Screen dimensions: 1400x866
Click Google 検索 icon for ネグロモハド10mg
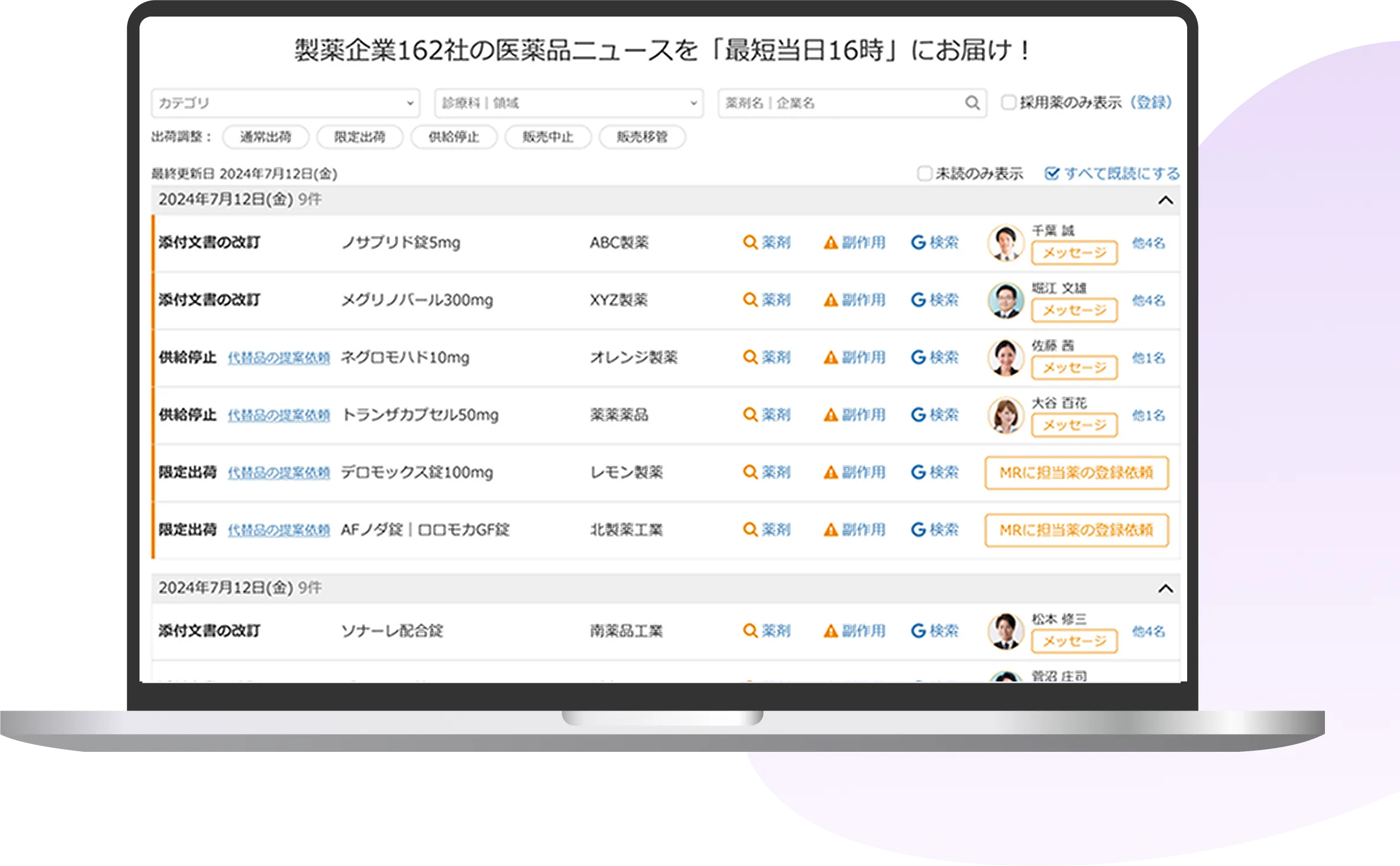tap(918, 357)
